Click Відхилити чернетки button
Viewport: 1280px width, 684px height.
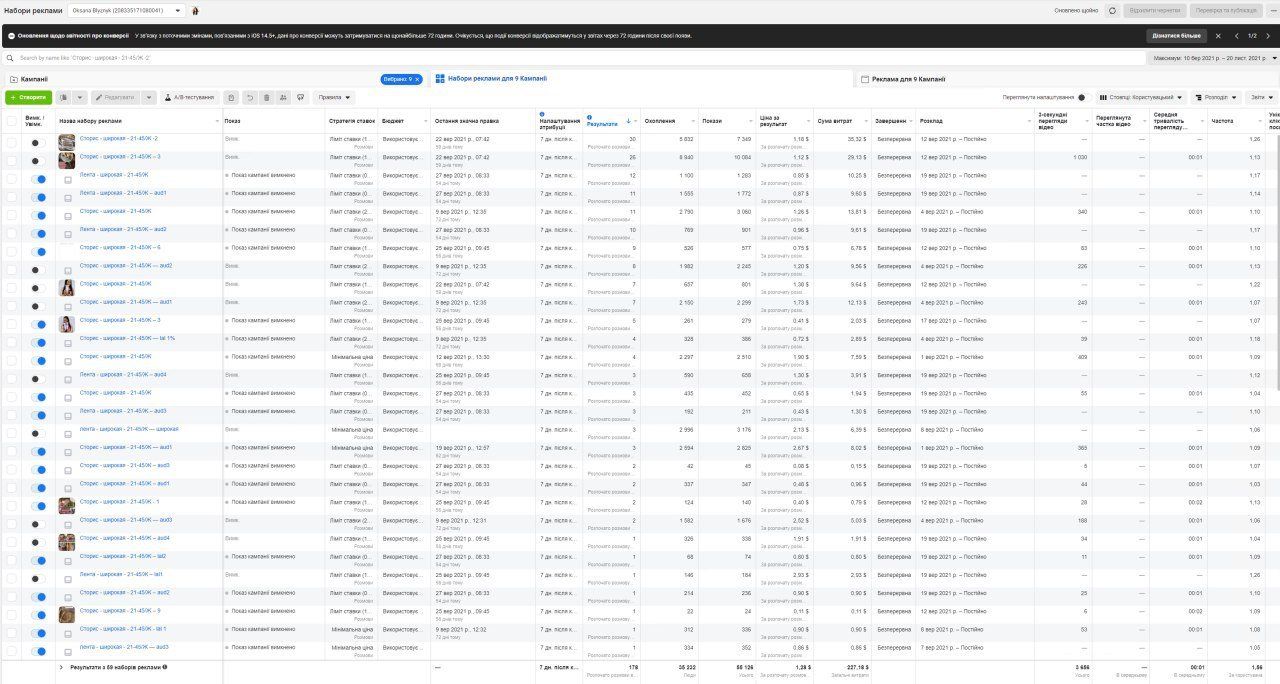point(1155,10)
